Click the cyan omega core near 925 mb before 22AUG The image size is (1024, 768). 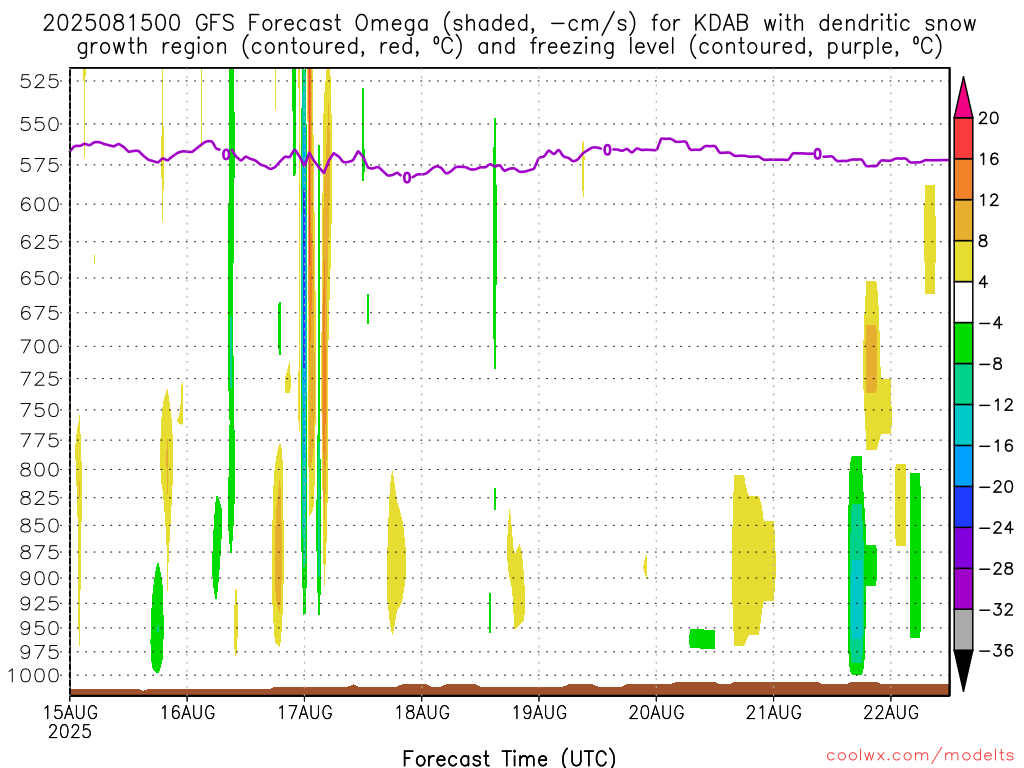pos(856,598)
